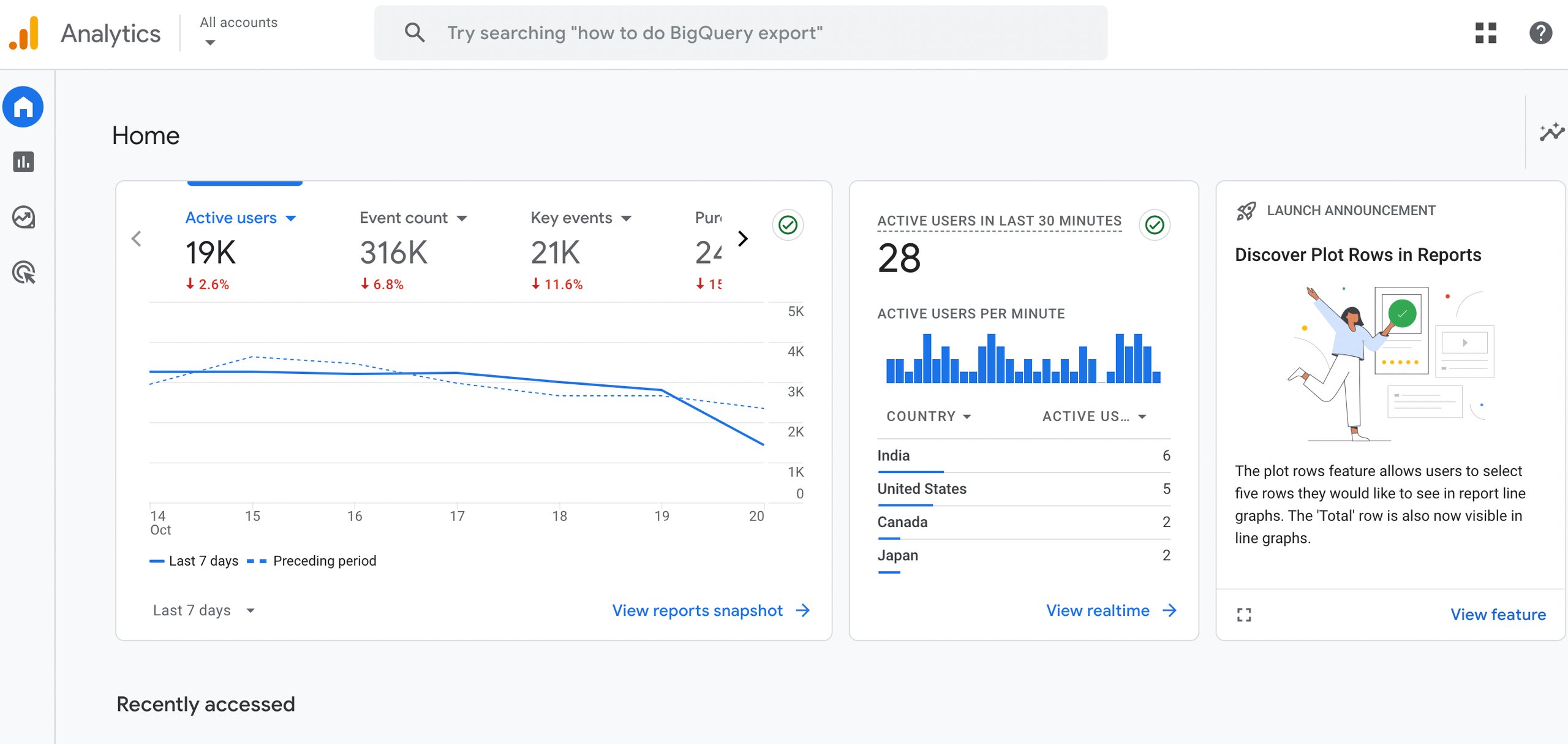The image size is (1568, 744).
Task: Show previous metrics with left chevron
Action: [x=137, y=238]
